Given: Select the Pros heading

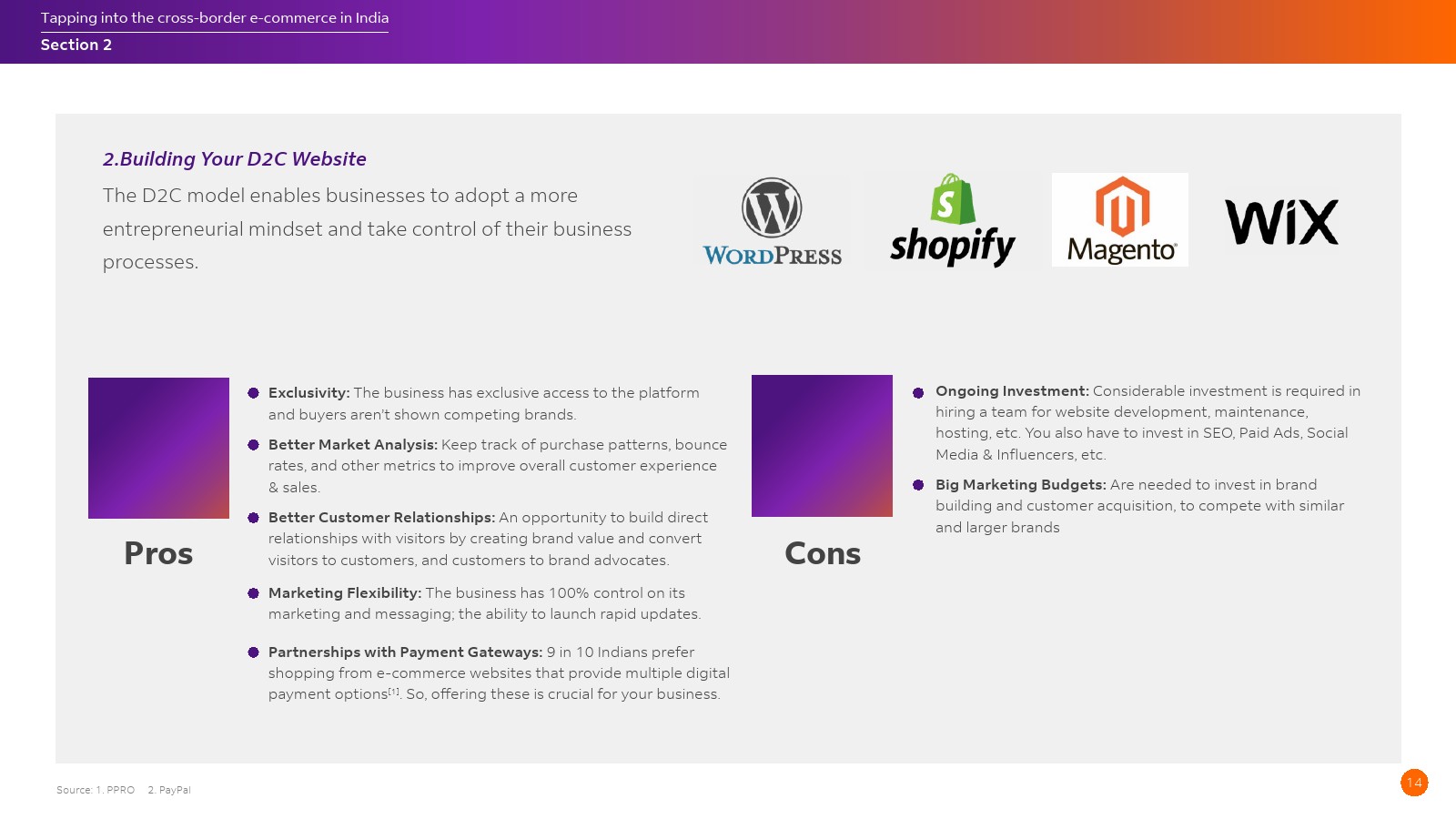Looking at the screenshot, I should (158, 553).
